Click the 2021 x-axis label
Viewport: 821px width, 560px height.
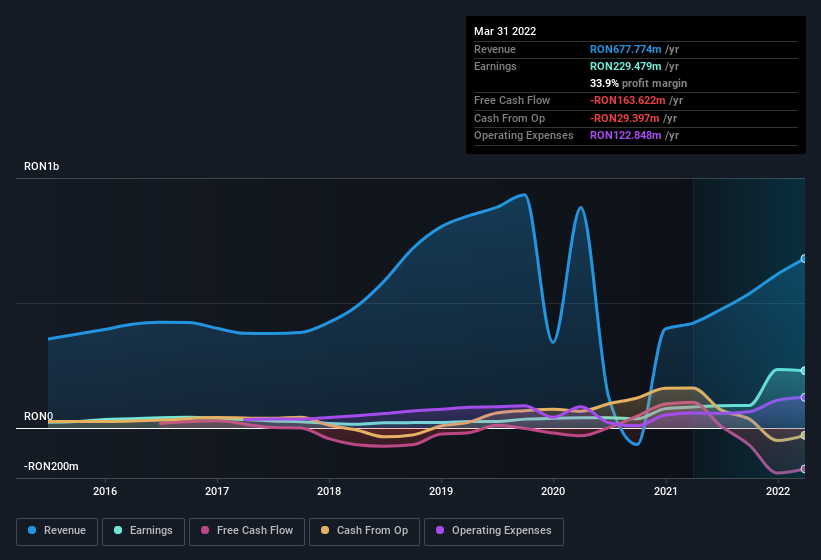pos(665,491)
